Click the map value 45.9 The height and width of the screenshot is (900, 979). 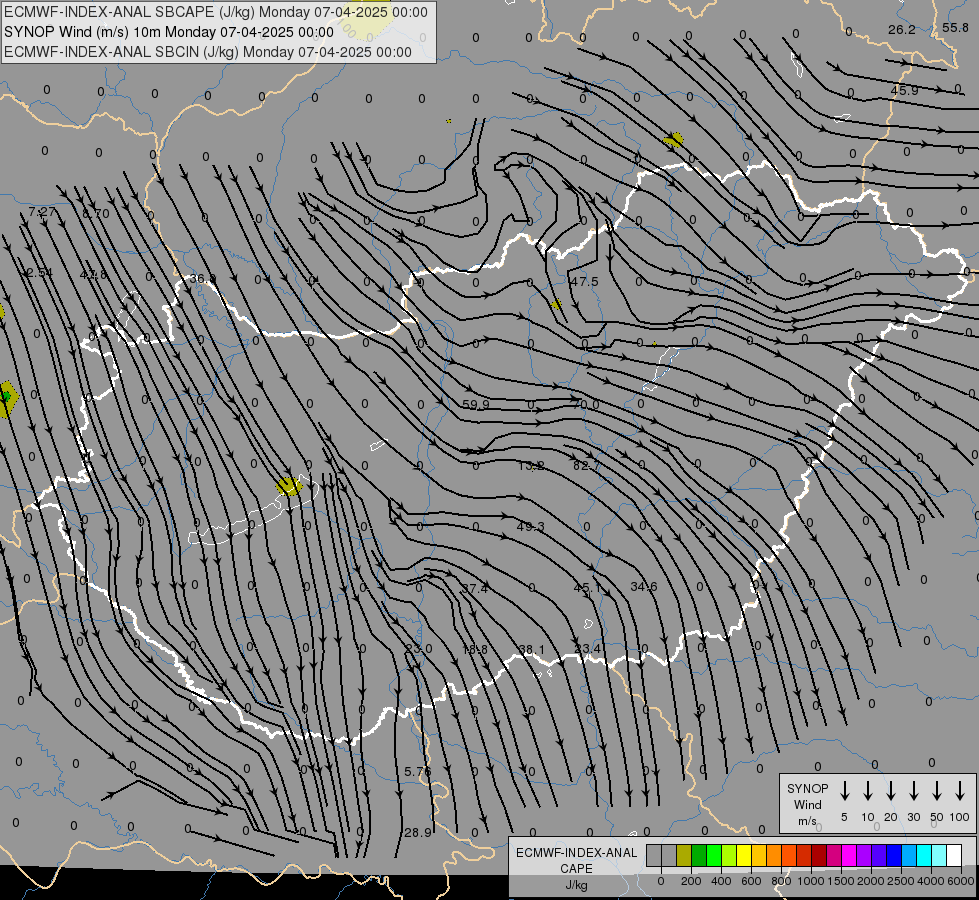(x=904, y=91)
